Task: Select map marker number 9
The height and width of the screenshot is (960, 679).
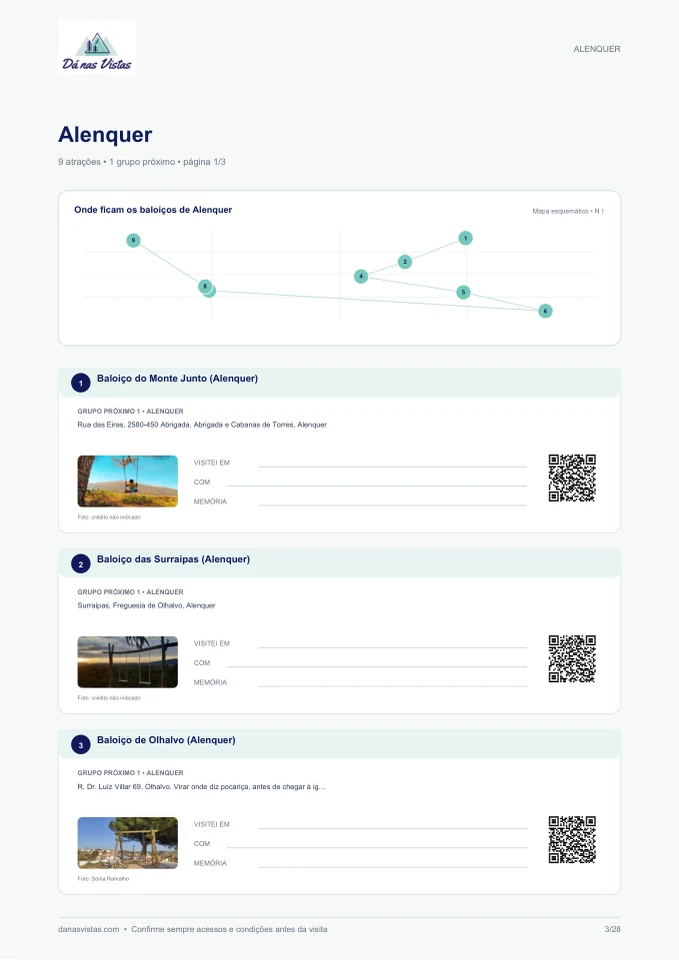Action: click(x=133, y=241)
